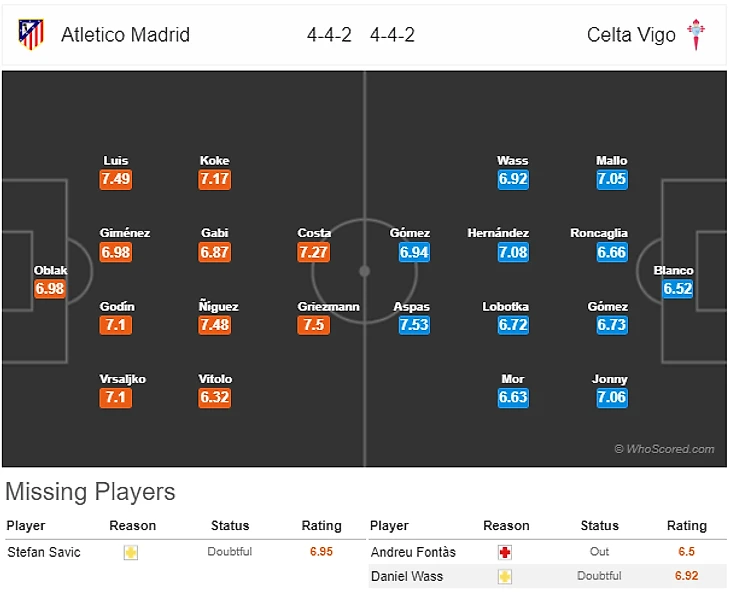Click the Atletico Madrid club crest
The height and width of the screenshot is (594, 730).
31,35
